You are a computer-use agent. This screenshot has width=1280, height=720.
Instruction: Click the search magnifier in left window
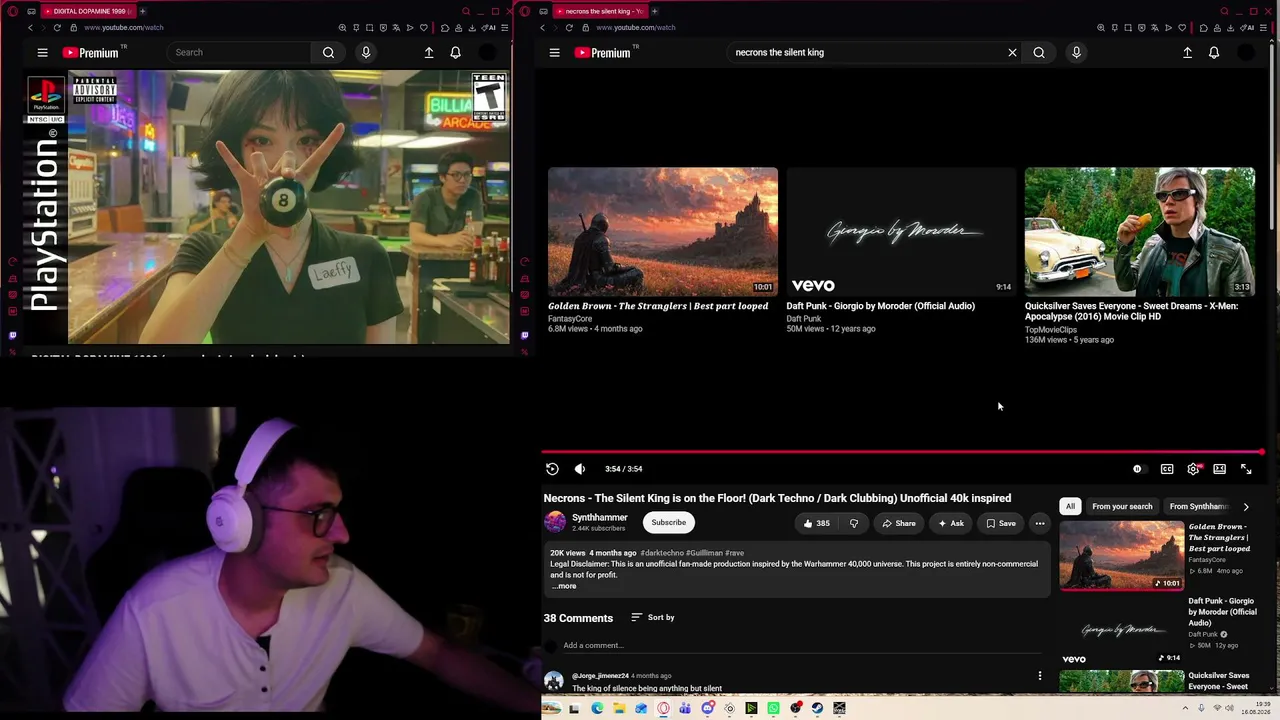[328, 53]
